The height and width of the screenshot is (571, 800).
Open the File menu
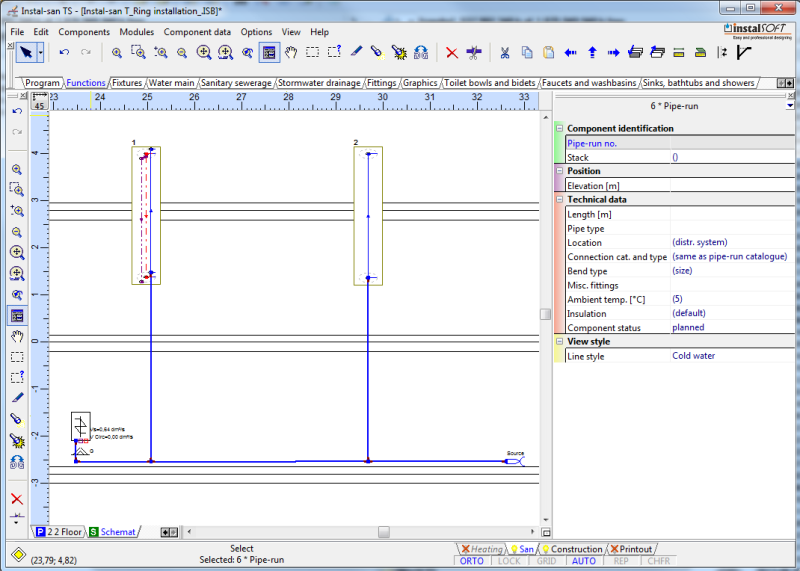[17, 32]
